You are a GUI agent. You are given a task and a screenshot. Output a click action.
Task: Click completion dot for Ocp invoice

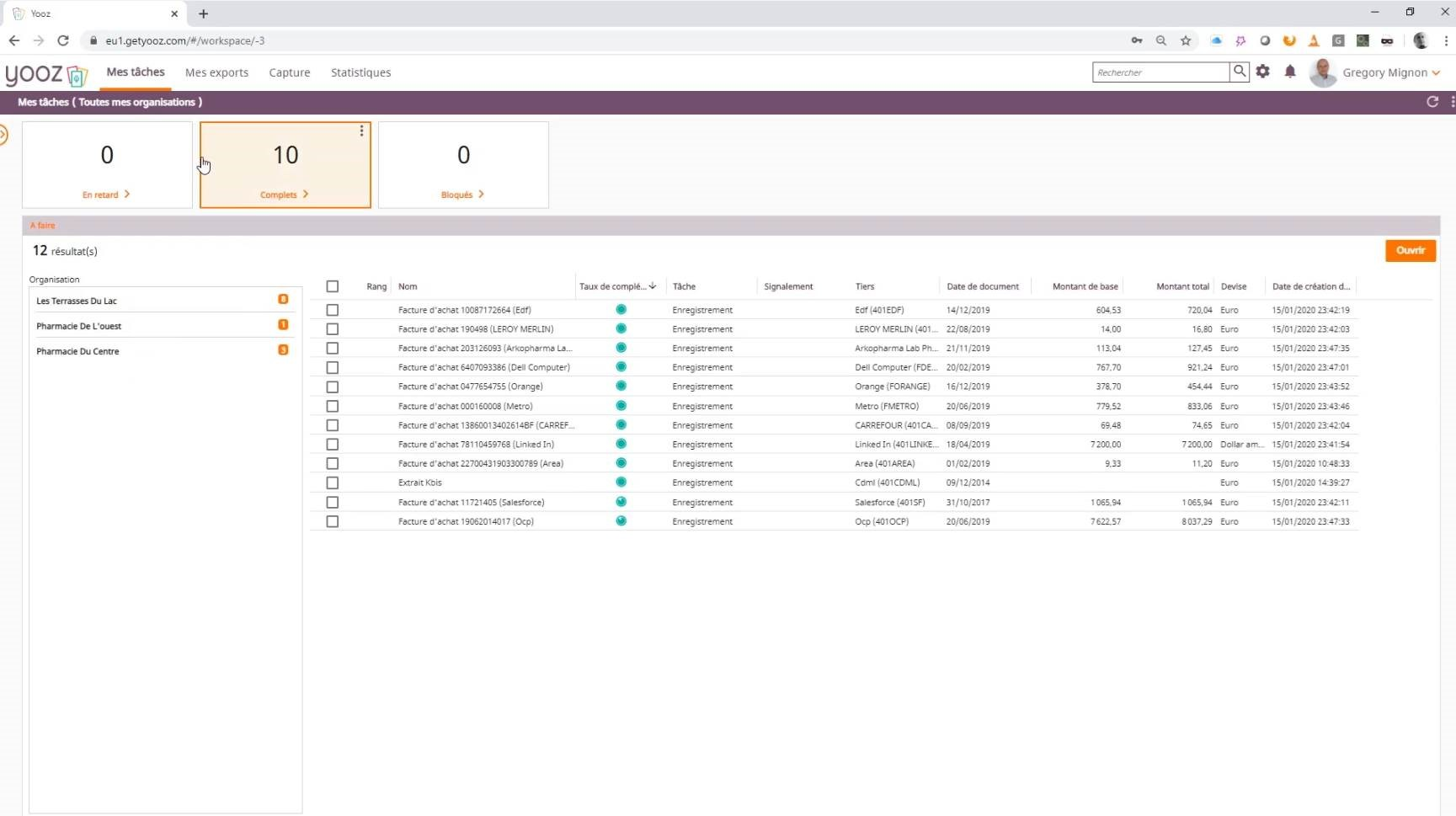coord(621,521)
